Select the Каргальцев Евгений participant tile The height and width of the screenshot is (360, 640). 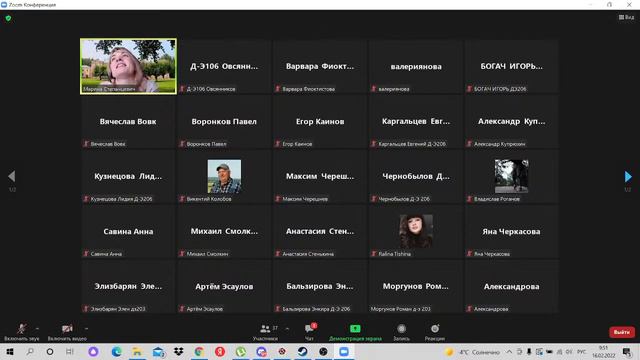416,121
